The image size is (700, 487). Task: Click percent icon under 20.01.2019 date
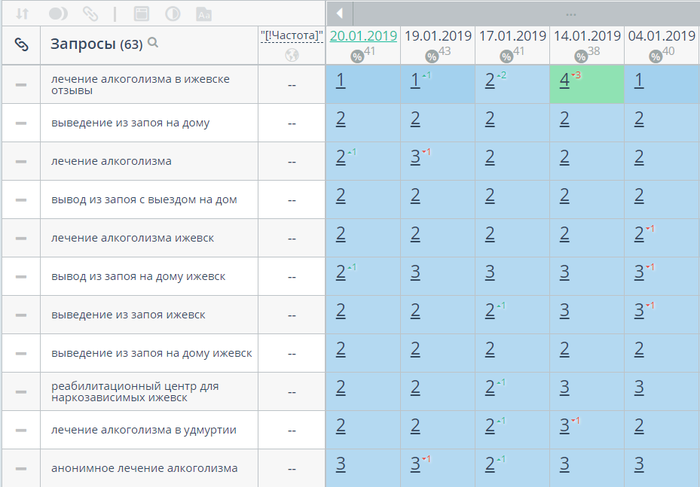(356, 56)
